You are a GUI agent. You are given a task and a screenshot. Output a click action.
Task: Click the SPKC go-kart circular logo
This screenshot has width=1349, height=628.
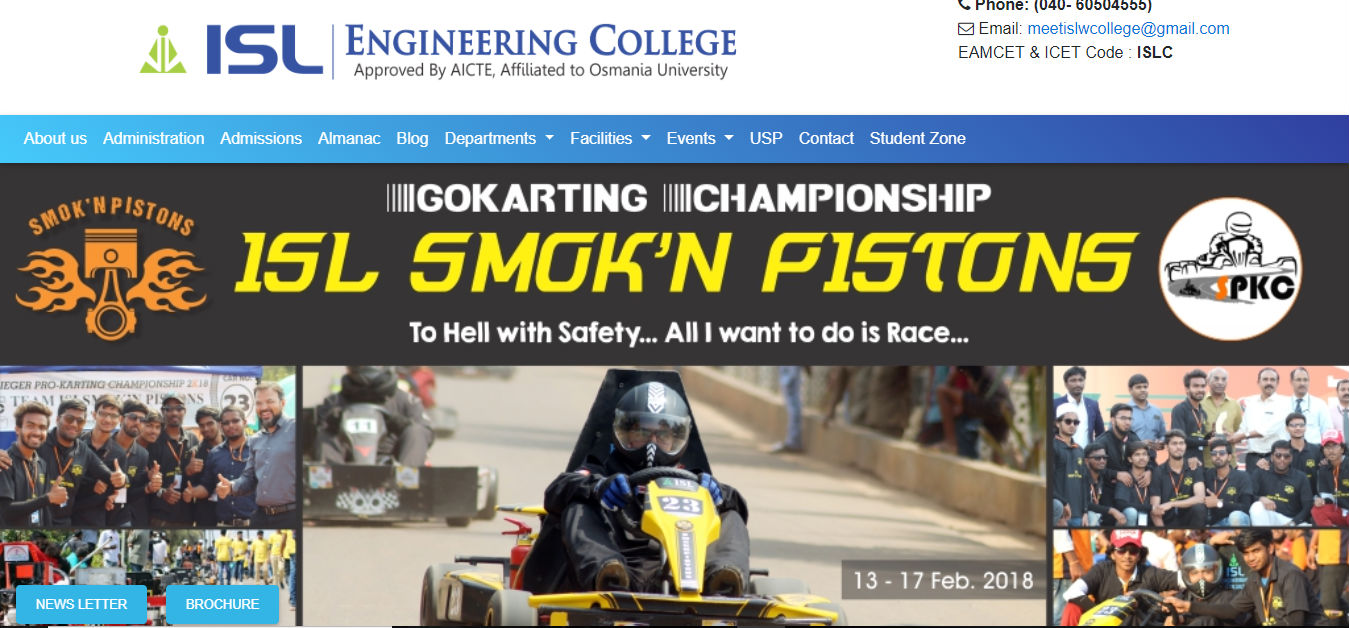click(1231, 269)
